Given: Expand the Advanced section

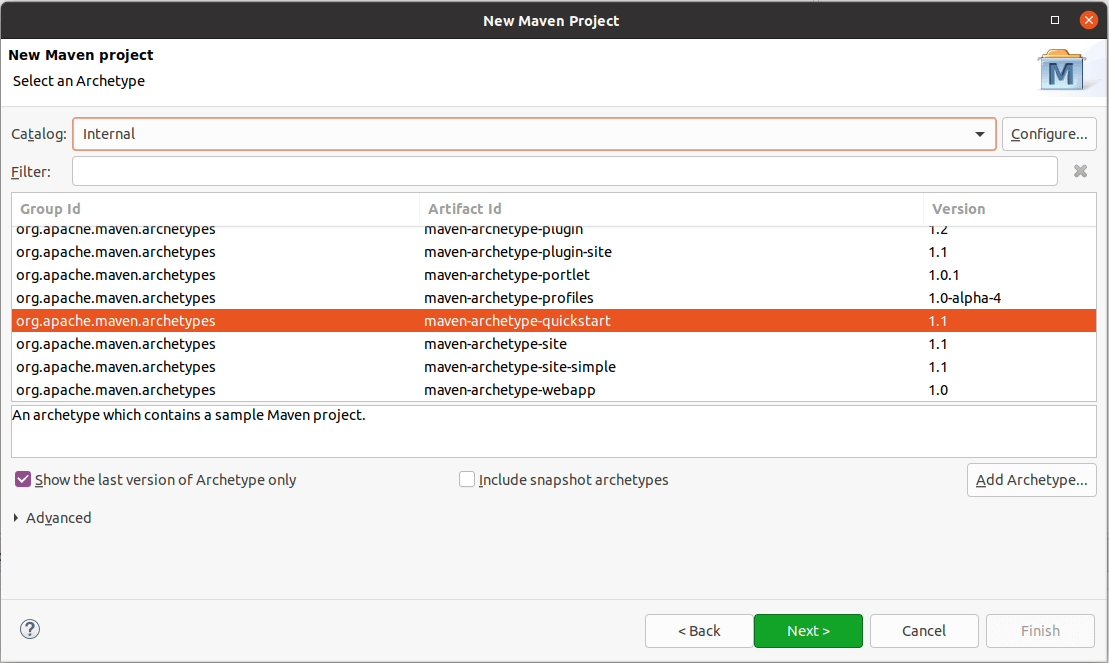Looking at the screenshot, I should tap(52, 517).
